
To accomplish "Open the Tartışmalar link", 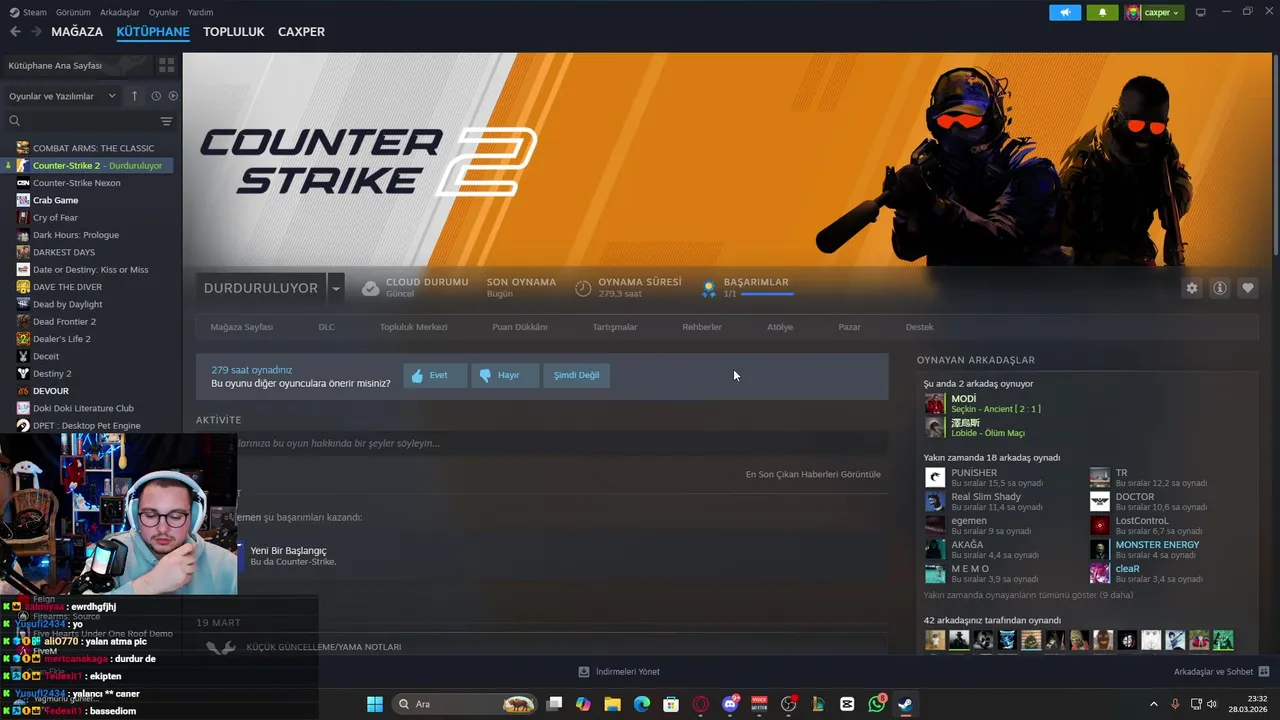I will pos(615,327).
